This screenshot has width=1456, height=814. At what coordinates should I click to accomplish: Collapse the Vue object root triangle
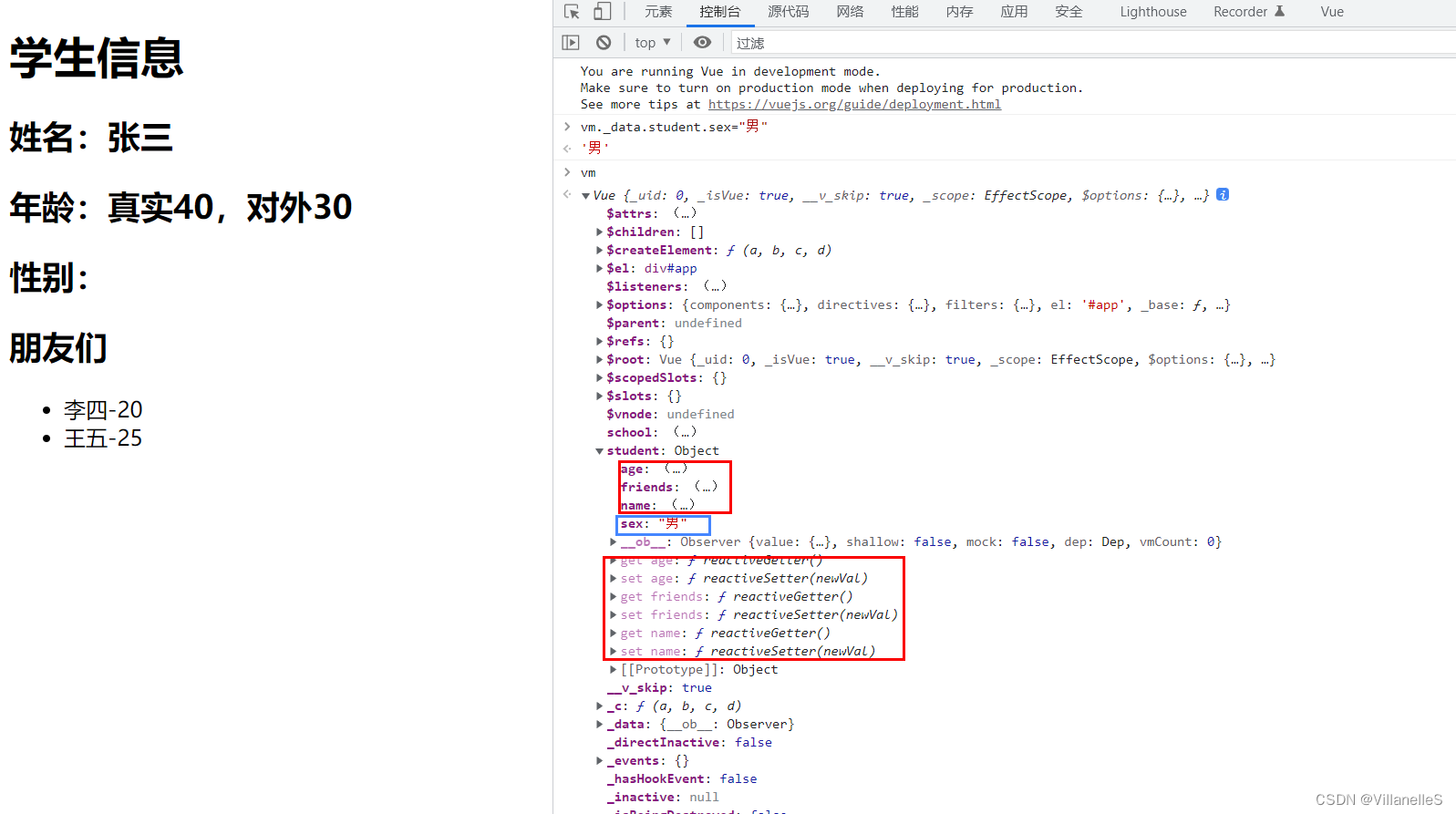tap(585, 195)
